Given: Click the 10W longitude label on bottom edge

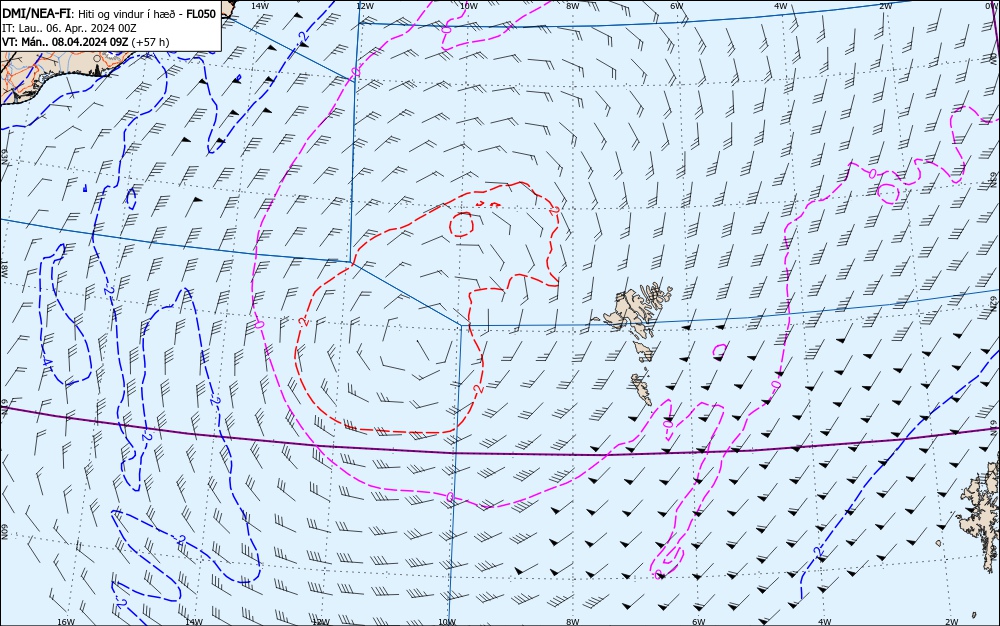Looking at the screenshot, I should coord(447,622).
